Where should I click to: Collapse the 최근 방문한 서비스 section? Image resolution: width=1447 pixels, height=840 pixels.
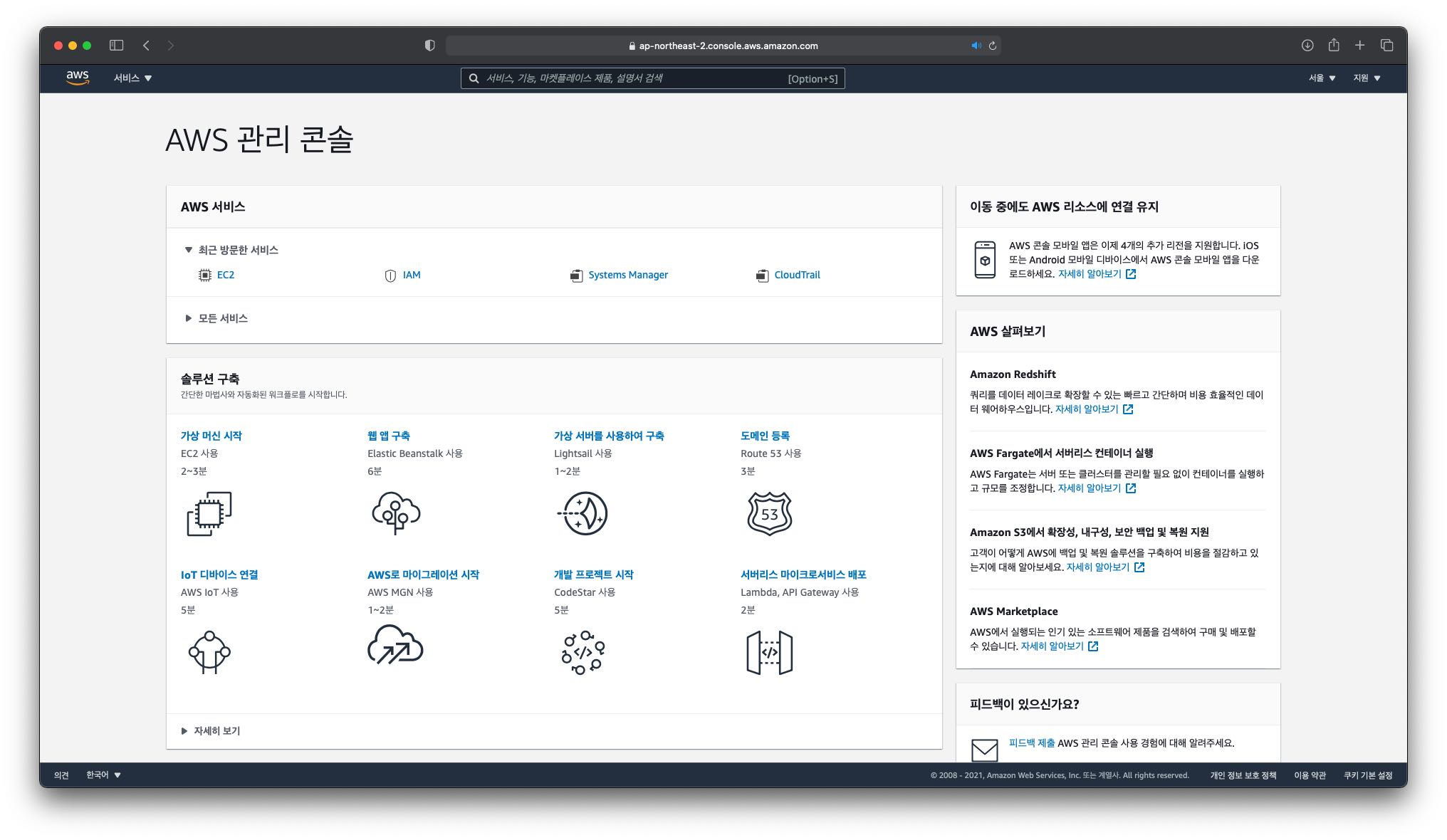231,250
